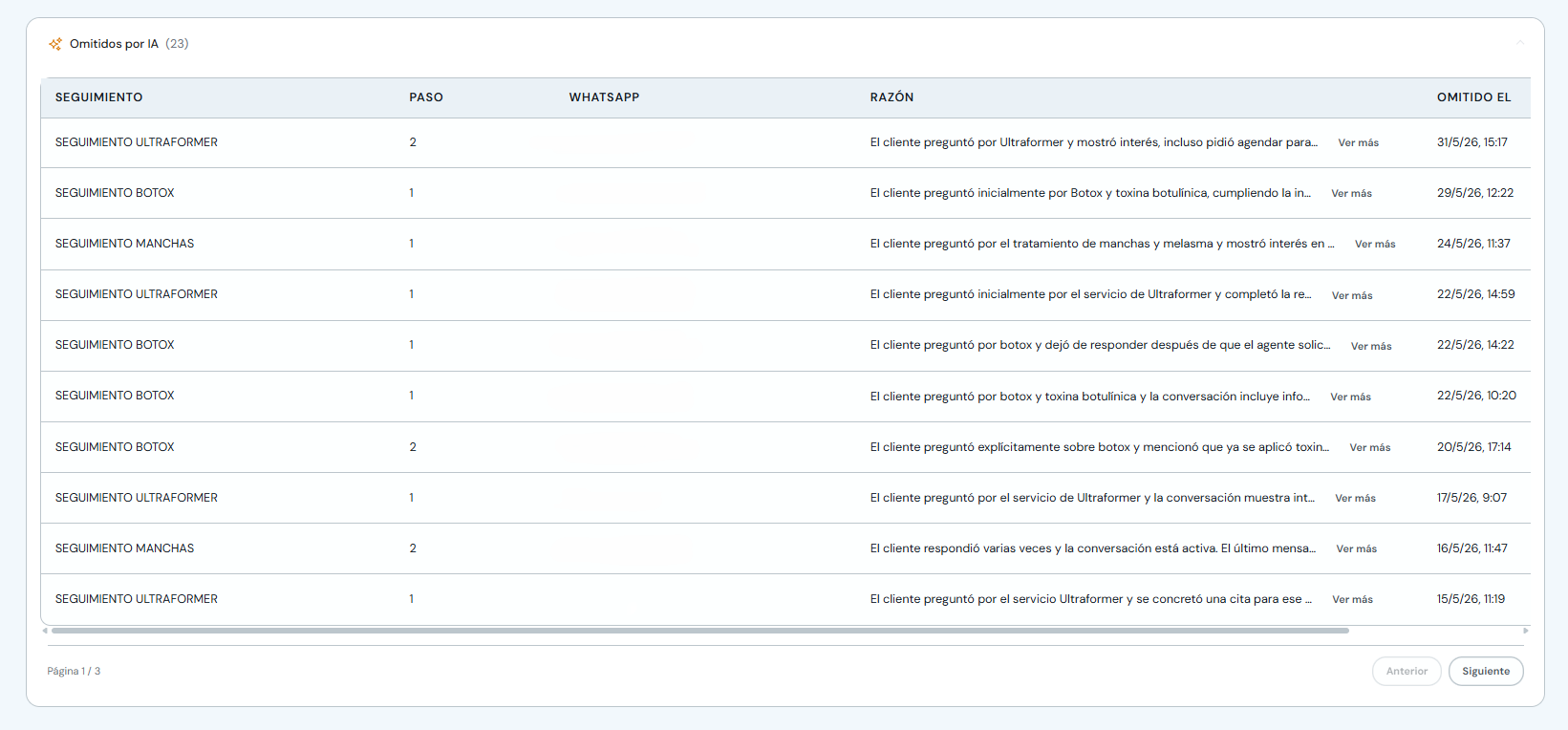Open Ver más for the 22/5/26, 14:22 row
Viewport: 1568px width, 730px height.
(x=1371, y=347)
